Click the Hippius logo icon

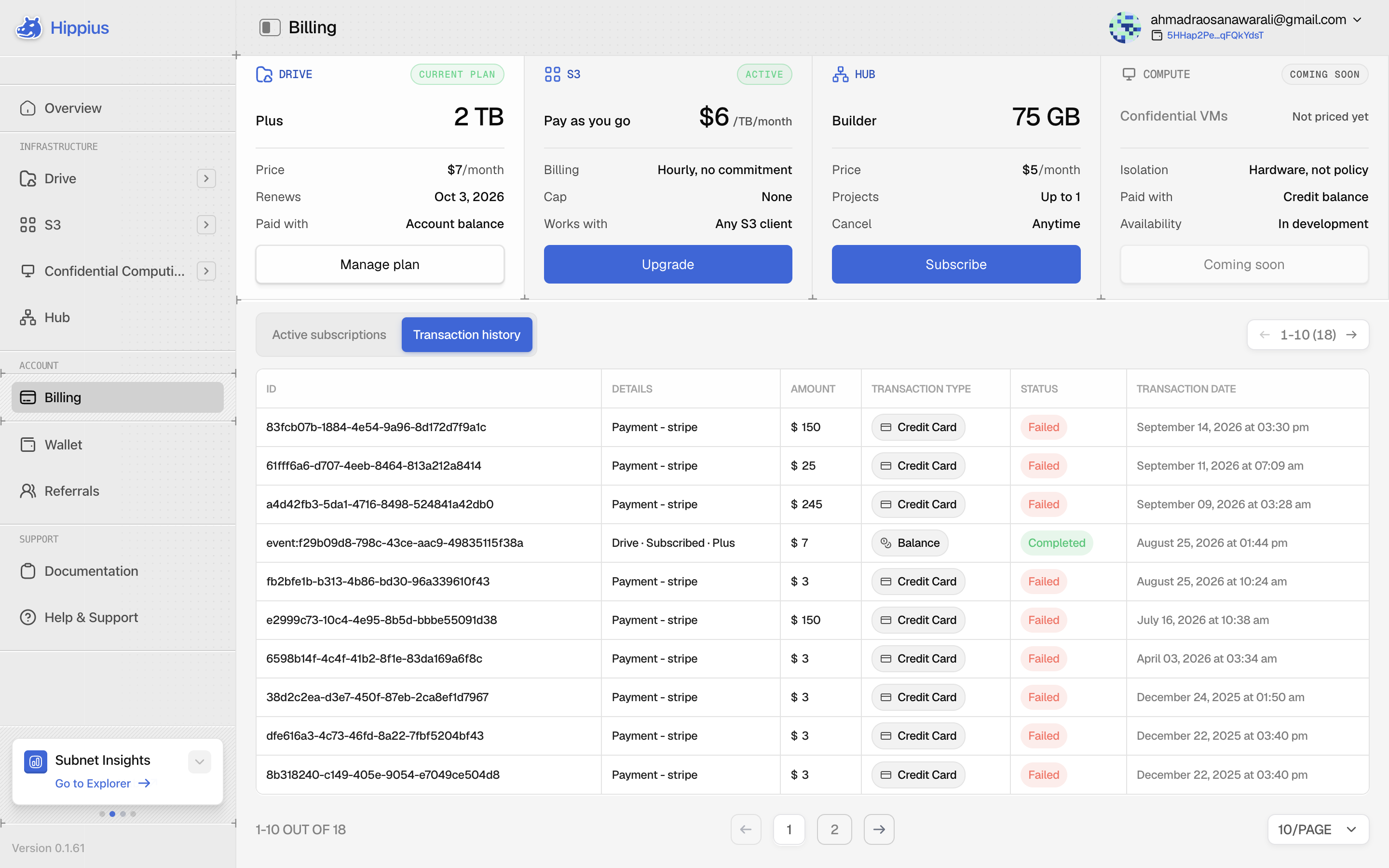click(29, 27)
